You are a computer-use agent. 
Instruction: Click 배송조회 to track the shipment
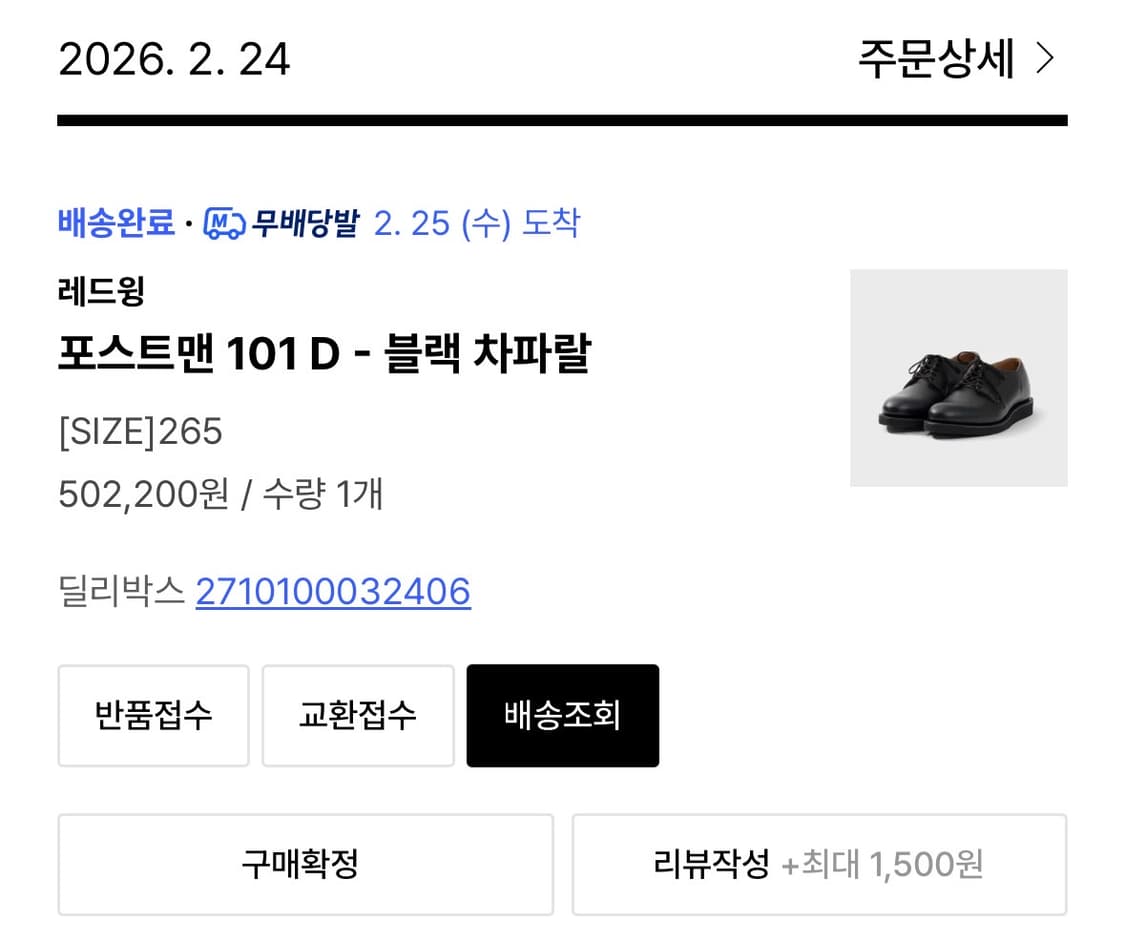click(562, 715)
